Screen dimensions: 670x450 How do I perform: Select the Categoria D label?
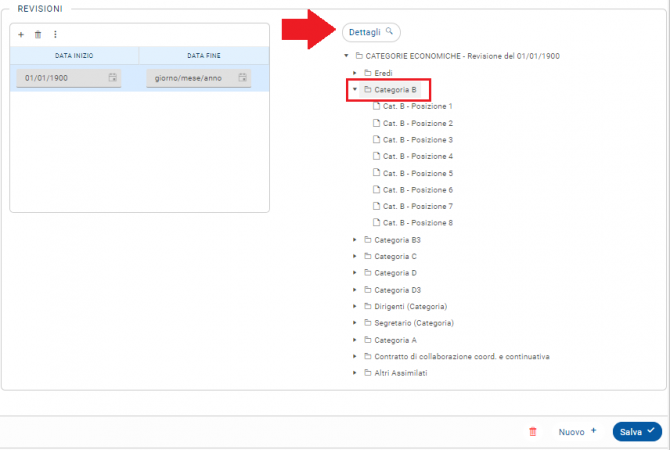[395, 273]
